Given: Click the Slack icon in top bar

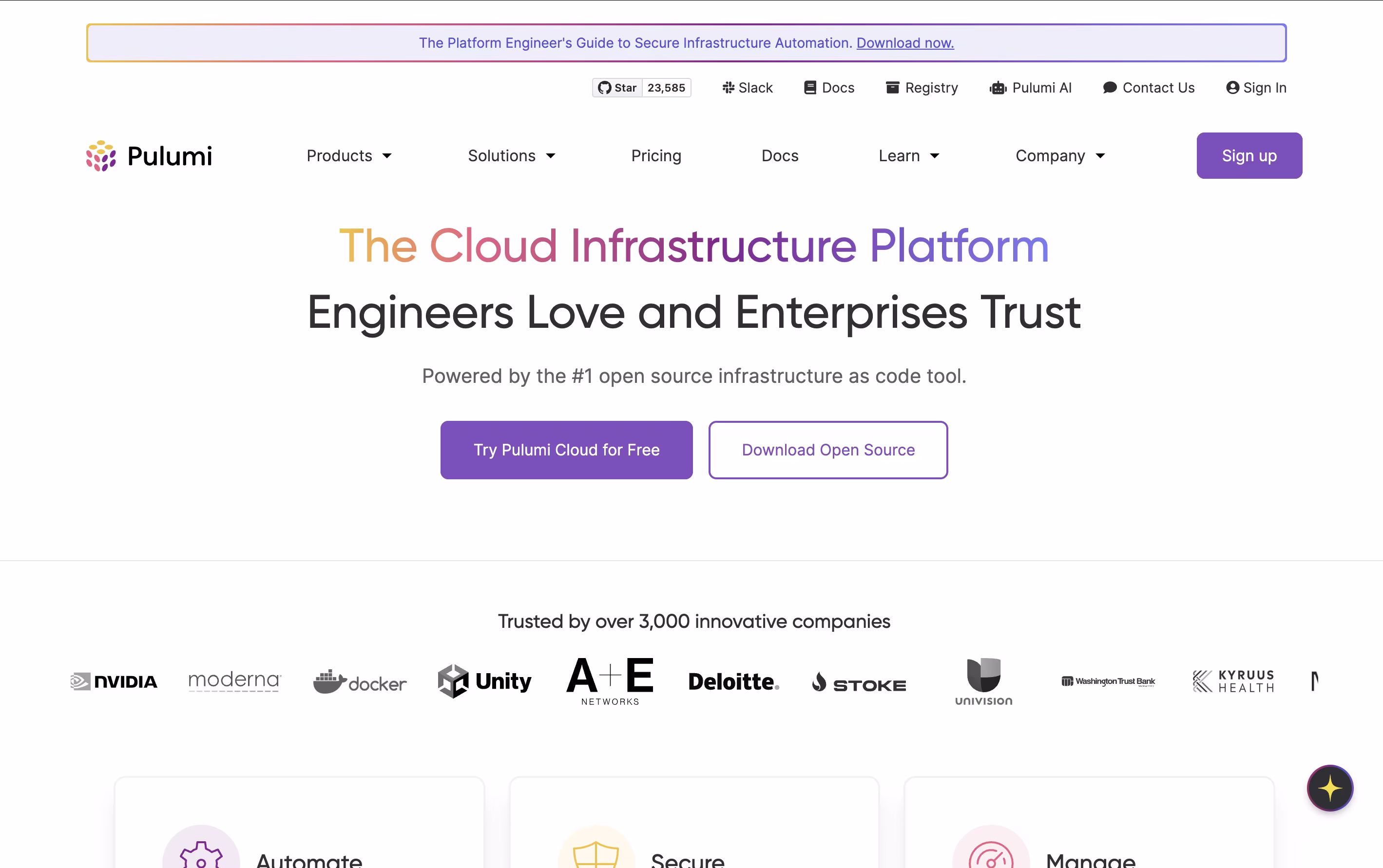Looking at the screenshot, I should (728, 88).
